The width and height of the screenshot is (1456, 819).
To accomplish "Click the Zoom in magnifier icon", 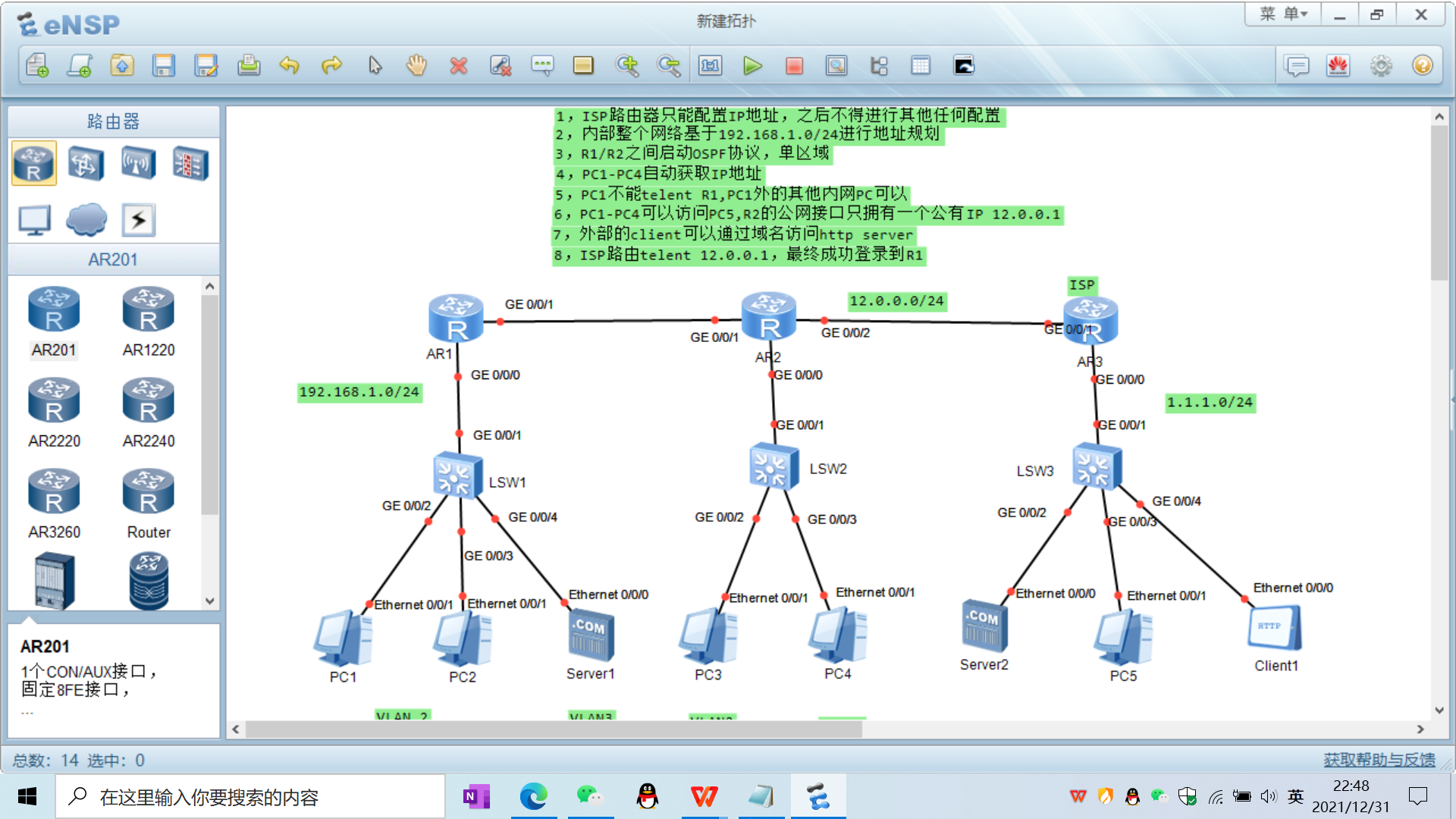I will point(627,66).
